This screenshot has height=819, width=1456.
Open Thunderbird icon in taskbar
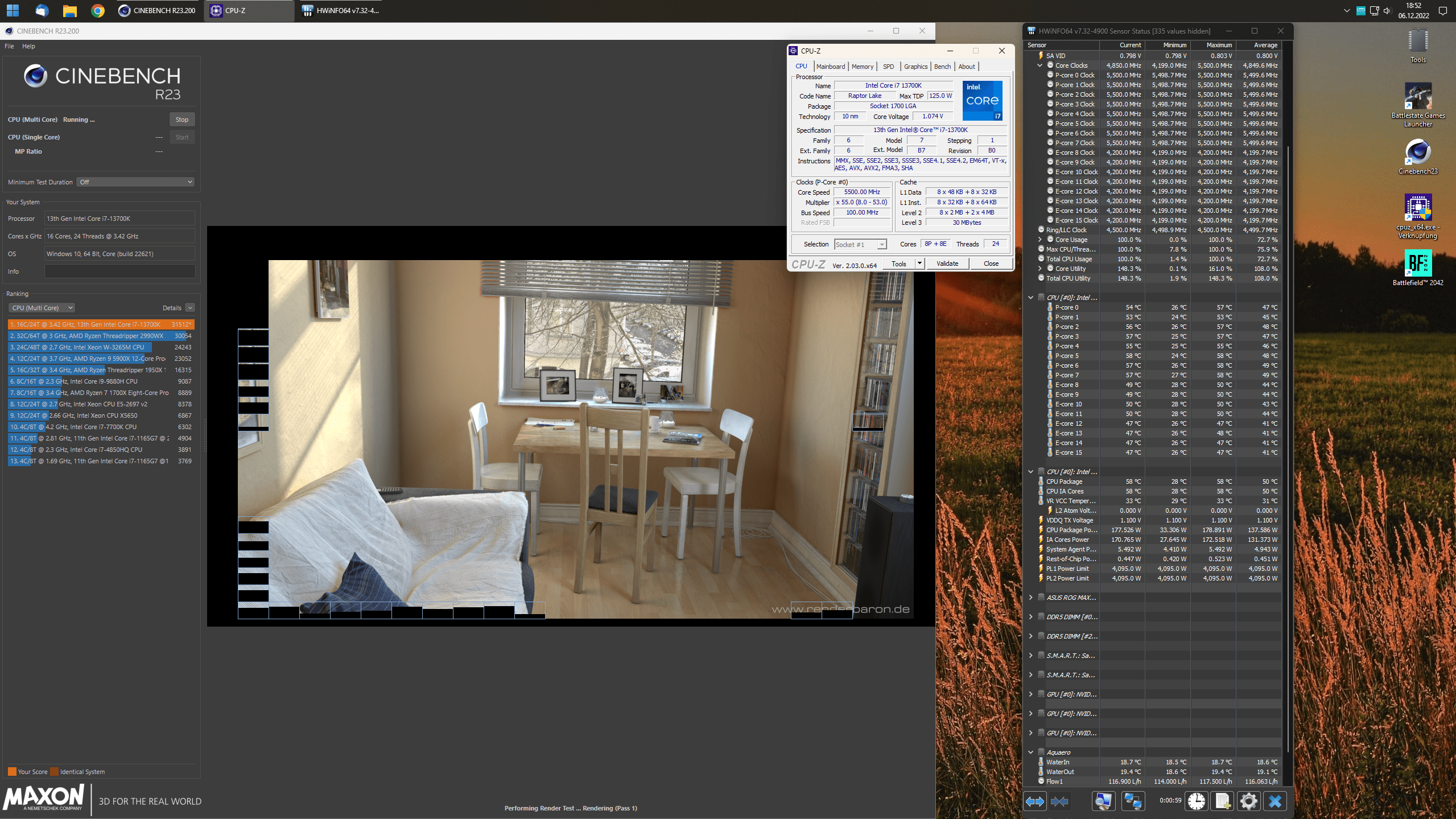click(x=42, y=10)
